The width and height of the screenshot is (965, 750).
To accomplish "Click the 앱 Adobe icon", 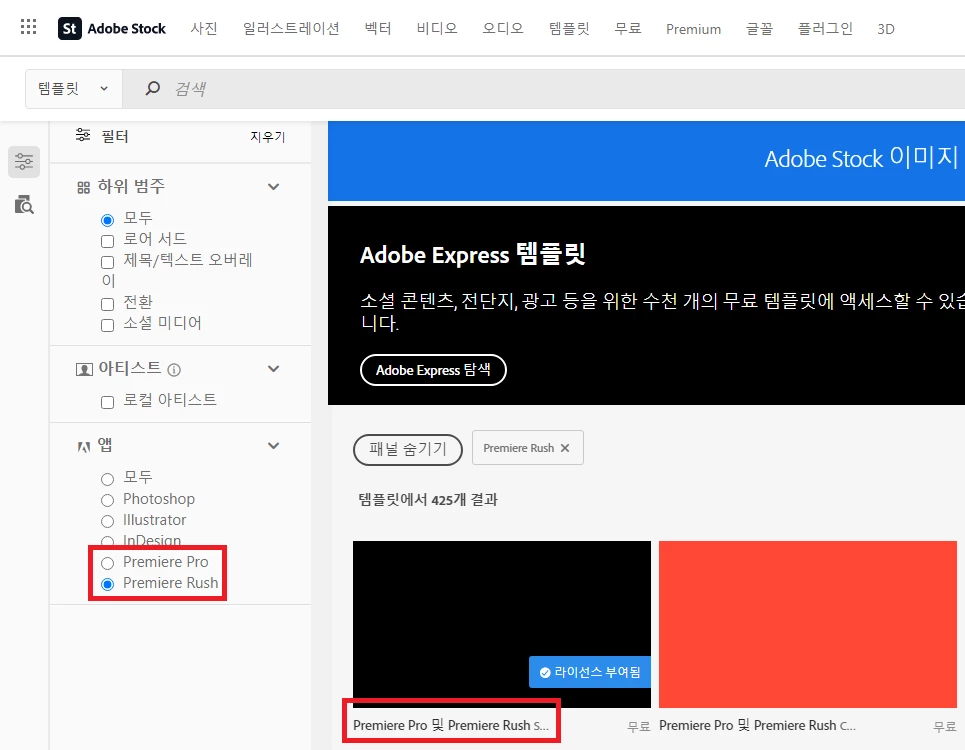I will [84, 447].
